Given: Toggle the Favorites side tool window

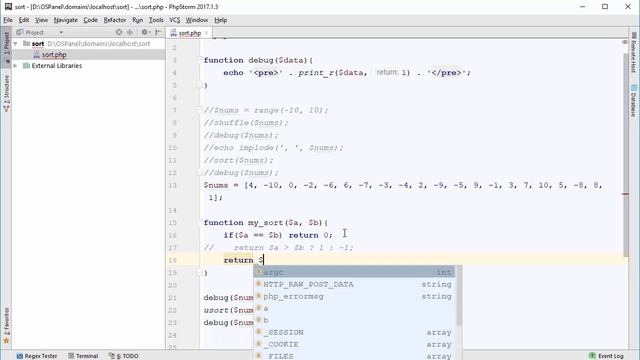Looking at the screenshot, I should 6,325.
